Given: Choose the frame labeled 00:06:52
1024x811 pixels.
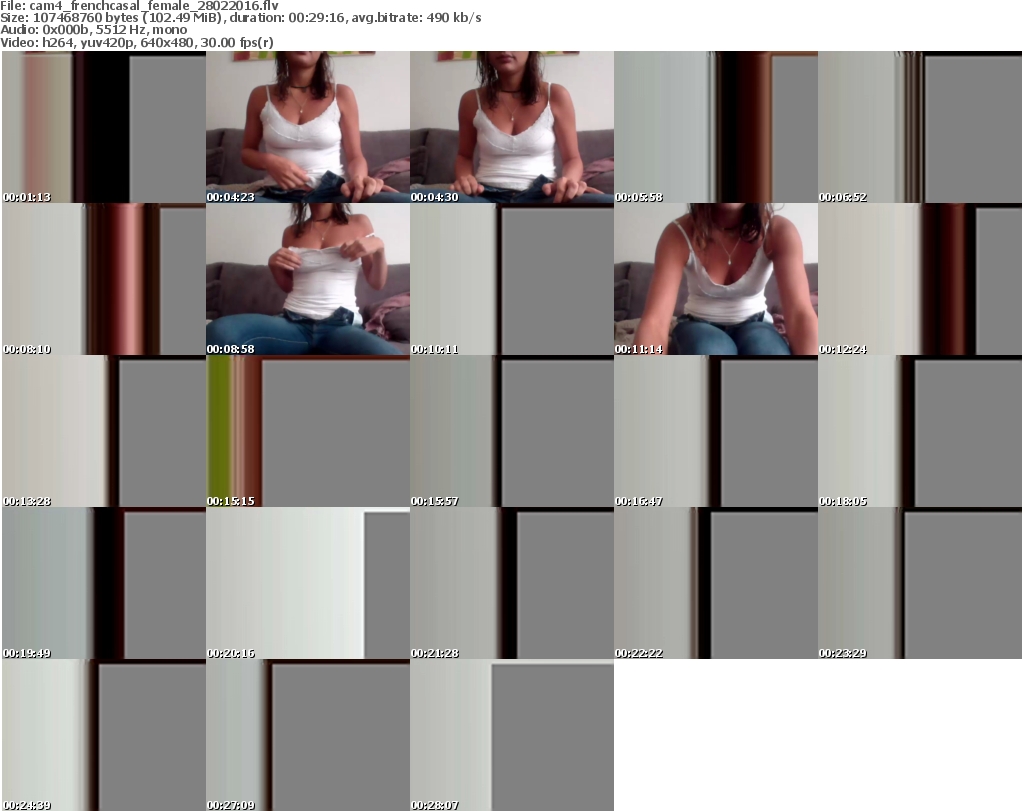Looking at the screenshot, I should [920, 127].
